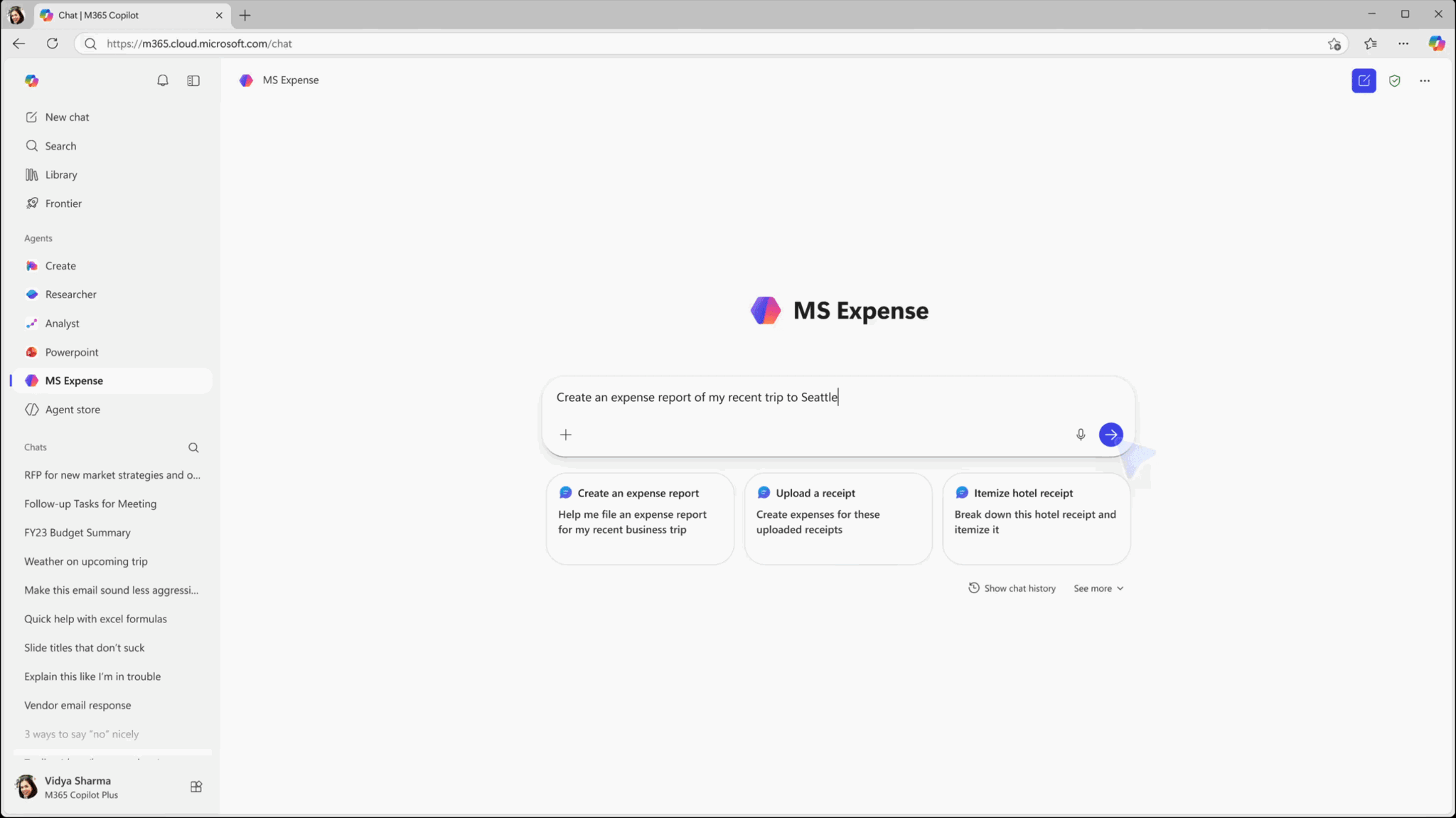Choose the Upload a receipt suggestion card
The height and width of the screenshot is (818, 1456).
pyautogui.click(x=837, y=519)
